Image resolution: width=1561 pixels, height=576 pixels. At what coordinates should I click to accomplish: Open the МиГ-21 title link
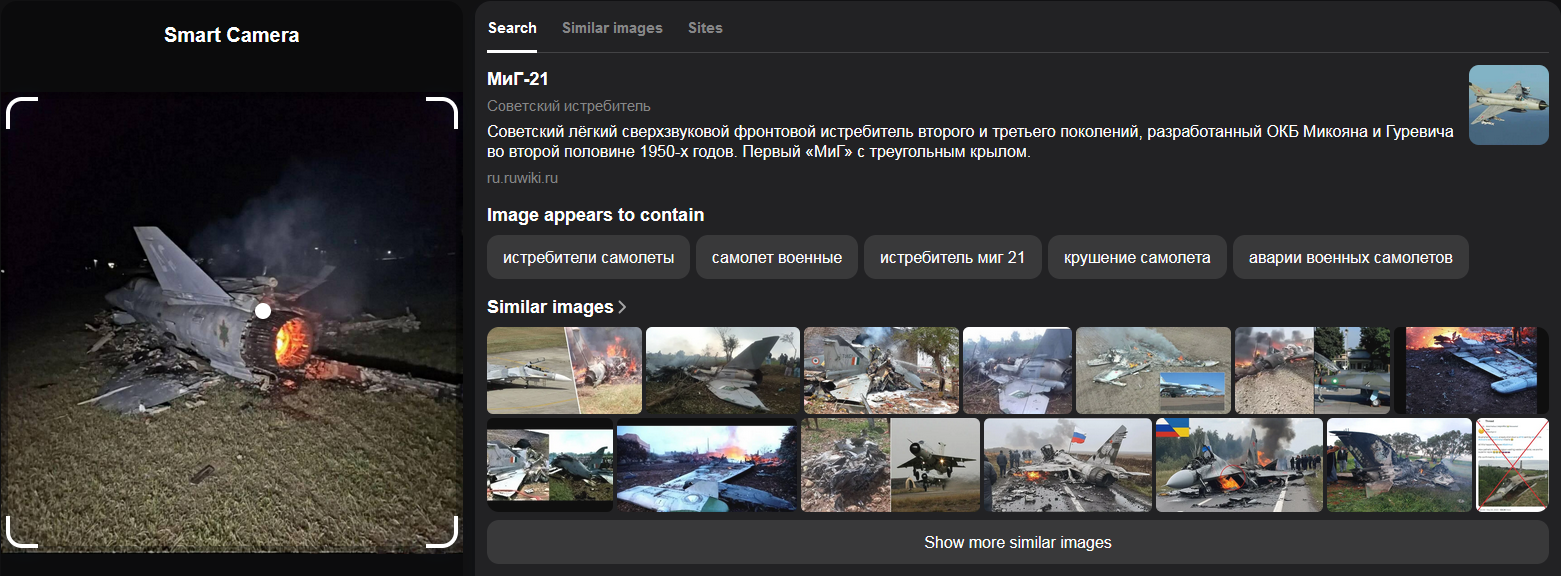pos(518,79)
